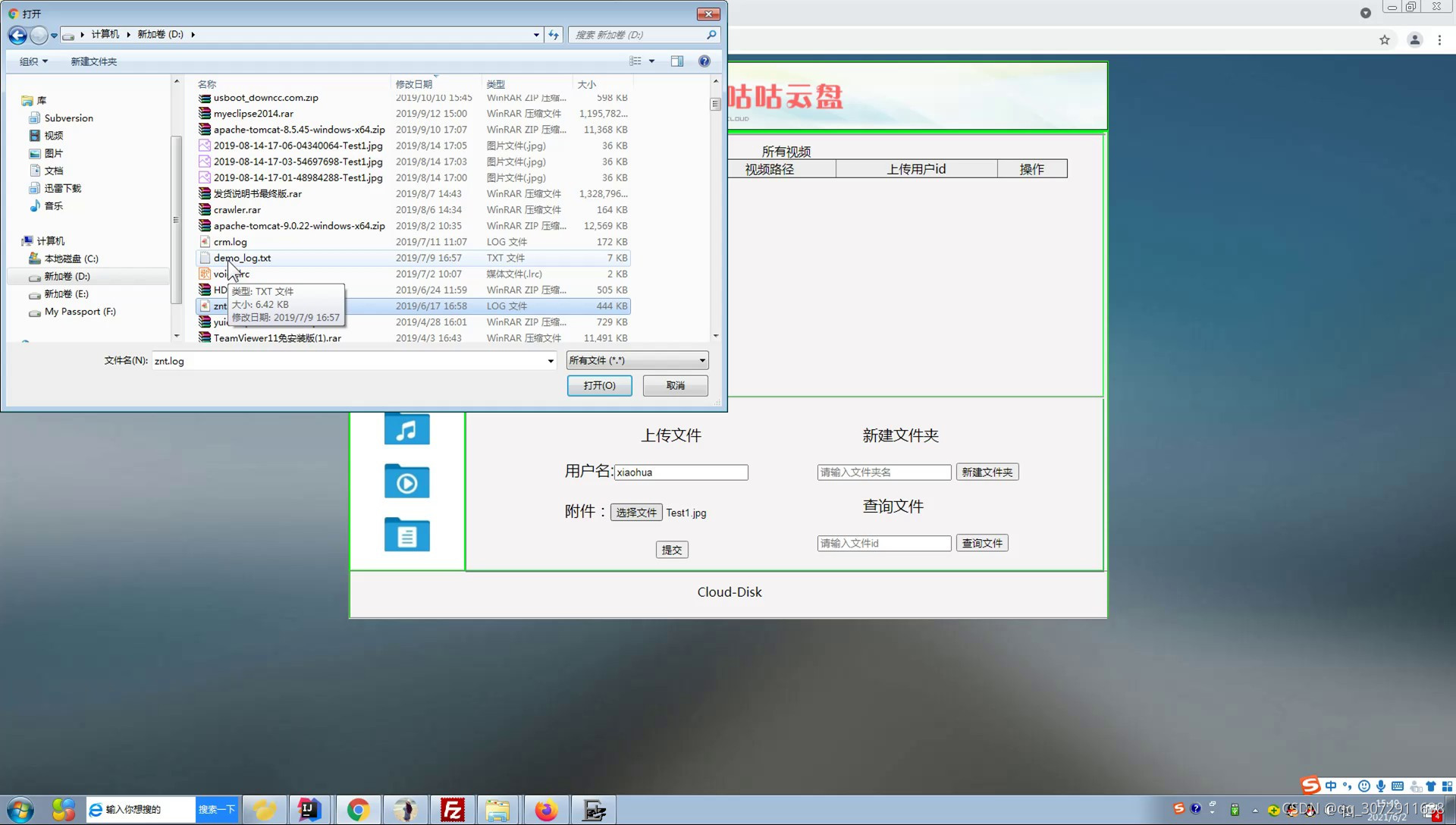
Task: Open FileZilla from the taskbar
Action: click(x=453, y=810)
